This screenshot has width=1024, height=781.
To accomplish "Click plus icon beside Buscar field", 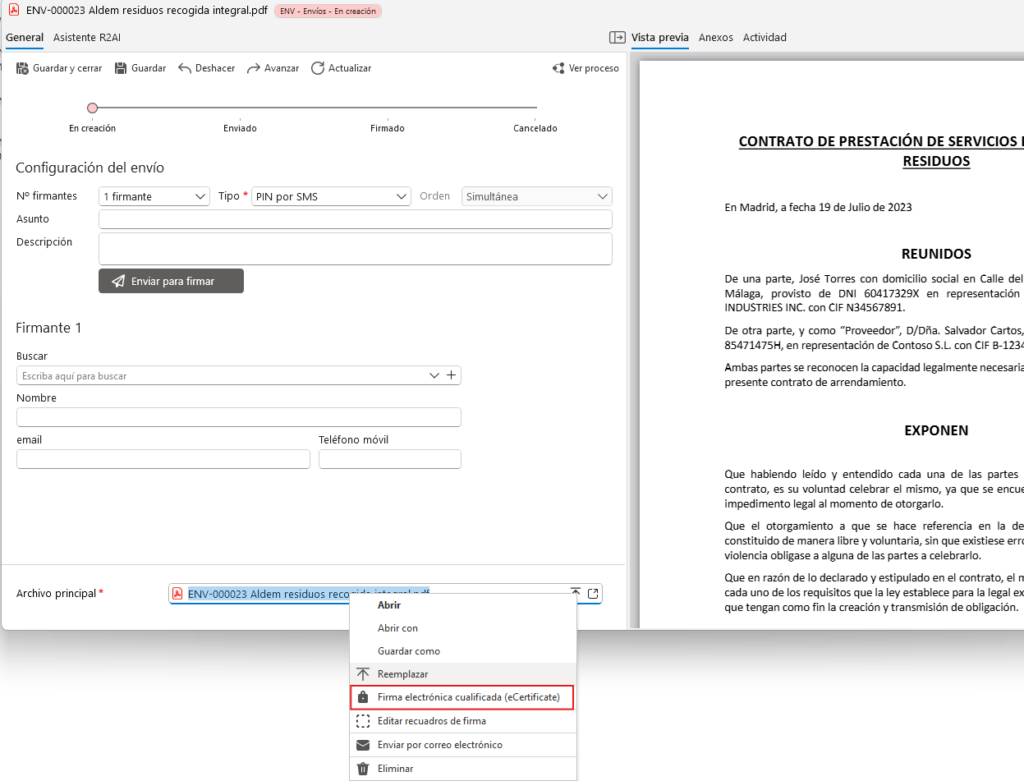I will tap(452, 375).
